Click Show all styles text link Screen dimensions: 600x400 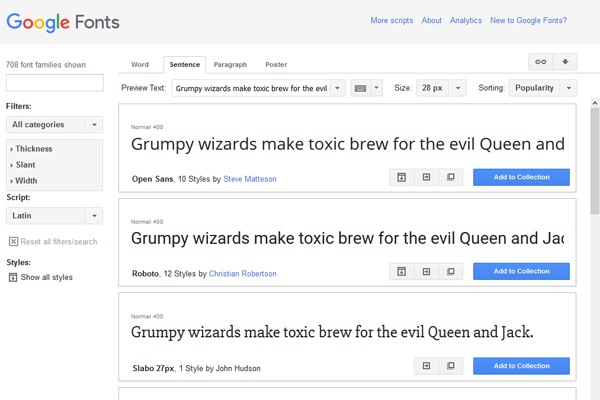pos(47,277)
